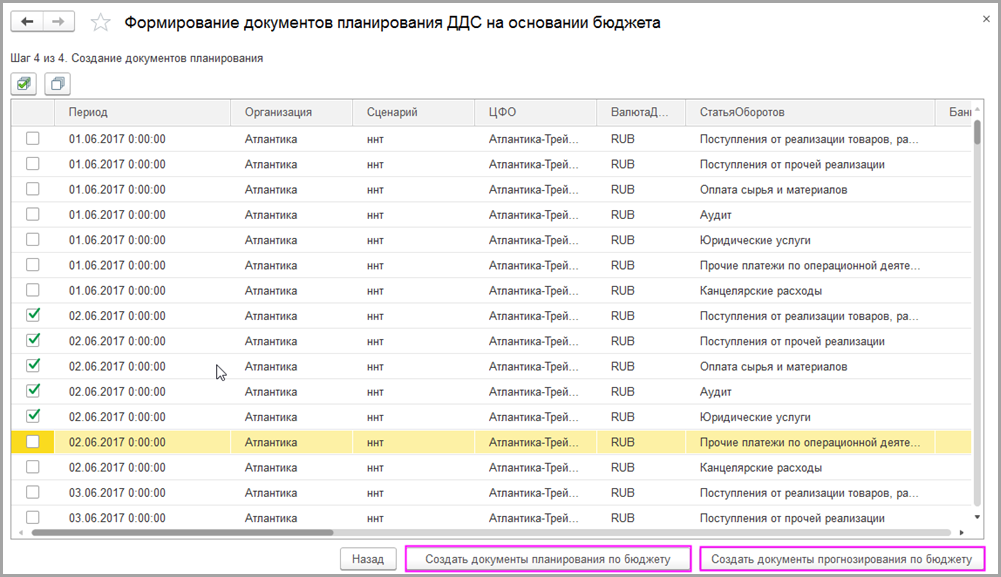1001x577 pixels.
Task: Add form to favorites with star icon
Action: (101, 22)
